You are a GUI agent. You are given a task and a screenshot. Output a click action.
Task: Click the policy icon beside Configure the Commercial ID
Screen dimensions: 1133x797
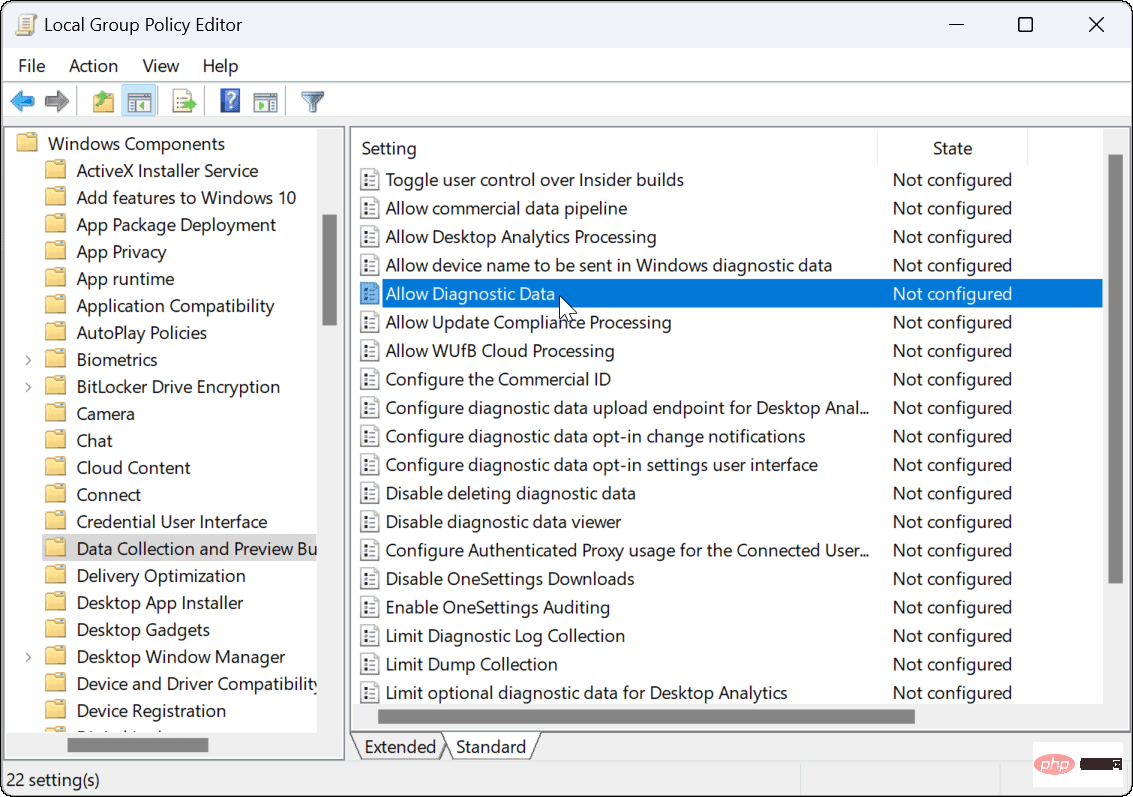(369, 379)
